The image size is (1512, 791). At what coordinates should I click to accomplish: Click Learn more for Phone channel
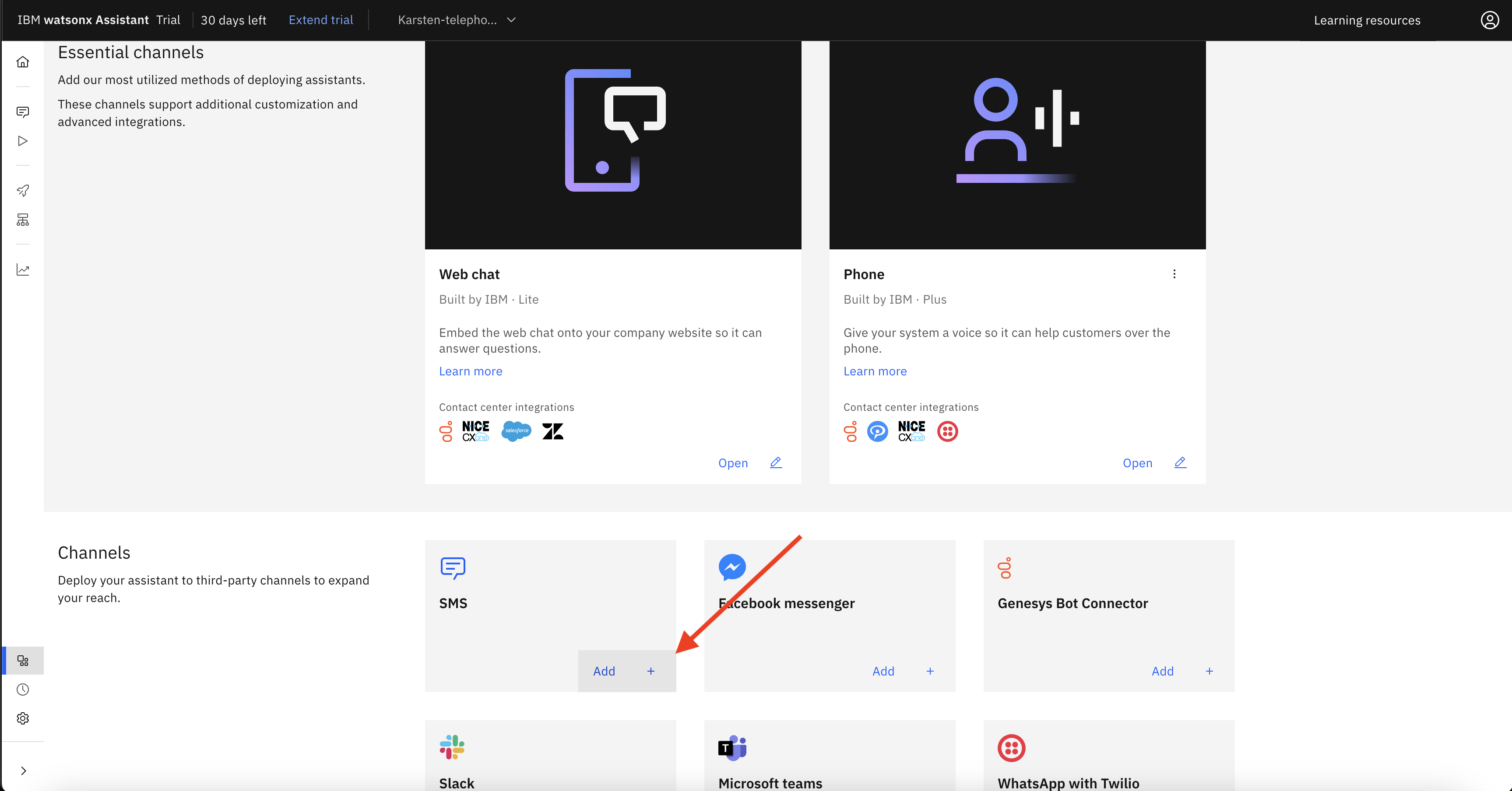[875, 370]
